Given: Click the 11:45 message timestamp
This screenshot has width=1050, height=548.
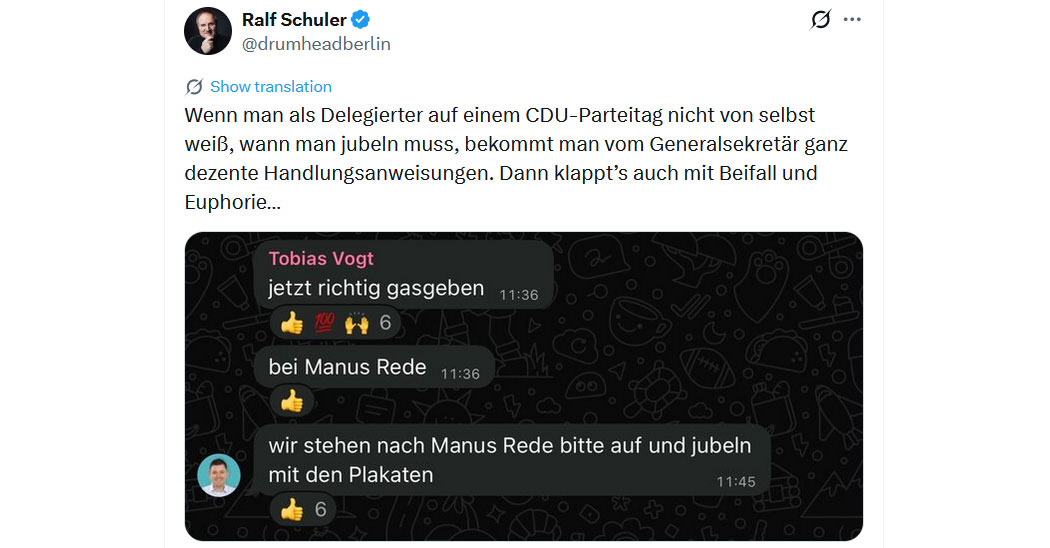Looking at the screenshot, I should (x=736, y=481).
